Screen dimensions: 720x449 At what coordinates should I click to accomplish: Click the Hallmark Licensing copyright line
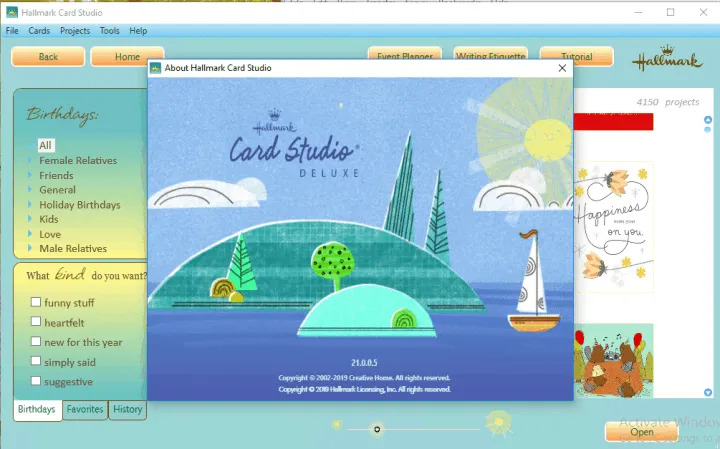(364, 389)
